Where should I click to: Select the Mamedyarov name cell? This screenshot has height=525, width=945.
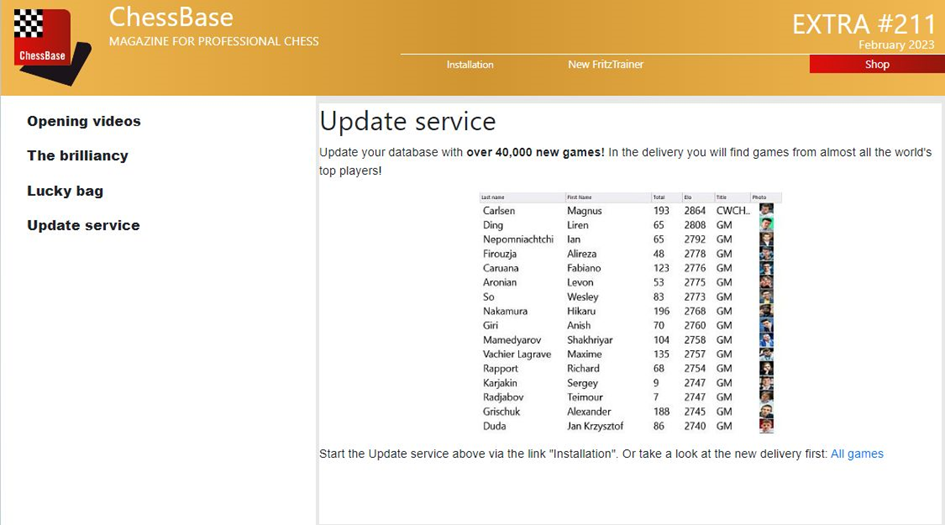(x=512, y=340)
